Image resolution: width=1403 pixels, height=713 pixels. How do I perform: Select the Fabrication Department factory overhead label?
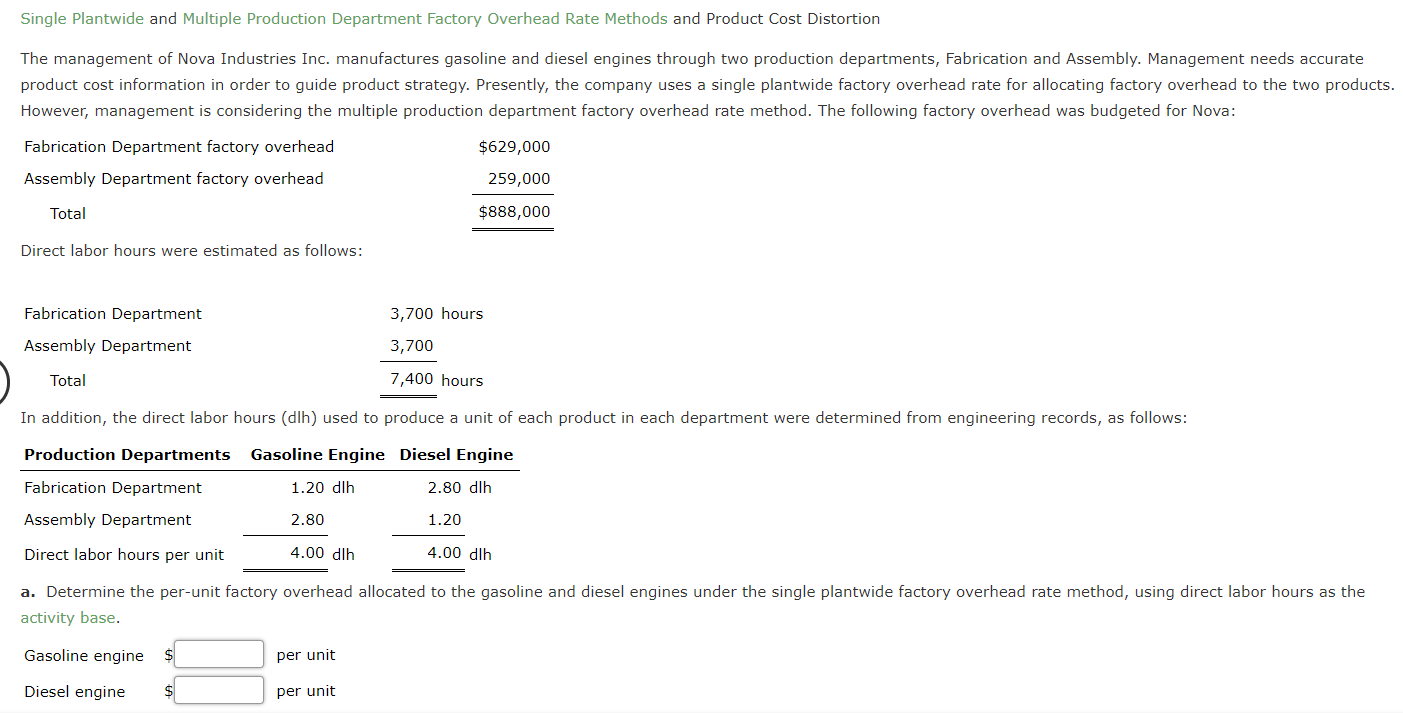click(x=179, y=147)
